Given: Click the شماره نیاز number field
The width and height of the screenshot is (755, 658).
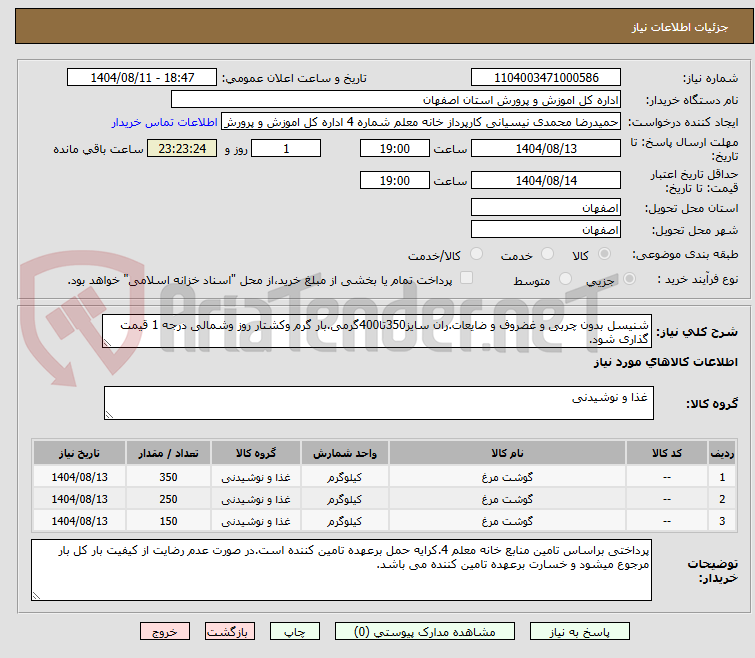Looking at the screenshot, I should (545, 78).
